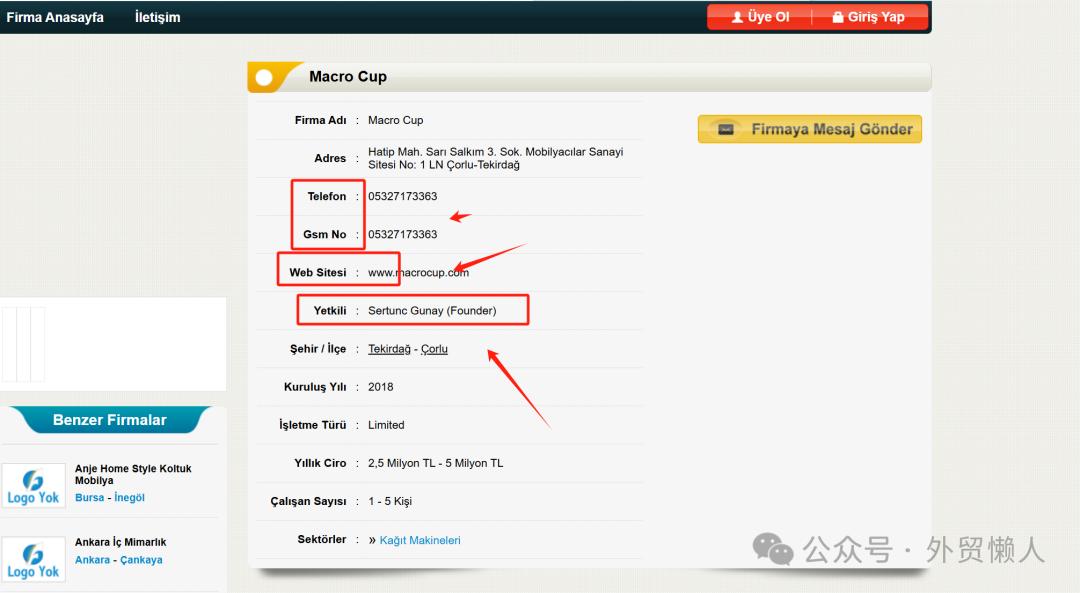Click the Anje Home Style Koltuk logo placeholder
Screen dimensions: 1080x593
(x=33, y=486)
